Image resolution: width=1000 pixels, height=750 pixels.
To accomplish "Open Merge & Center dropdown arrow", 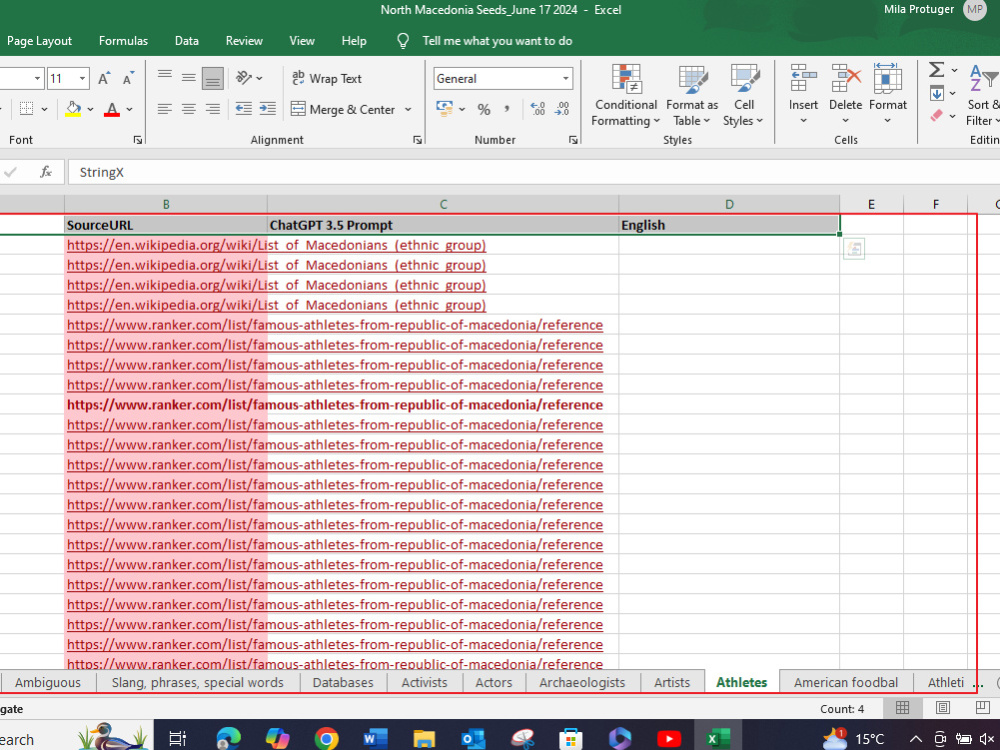I will pos(408,109).
